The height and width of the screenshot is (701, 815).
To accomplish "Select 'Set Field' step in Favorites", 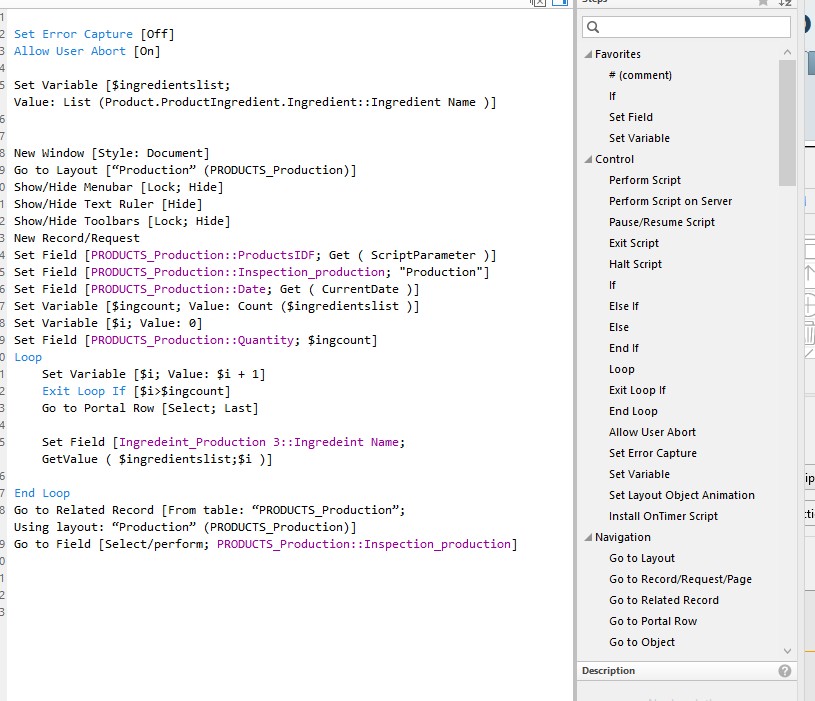I will [x=630, y=117].
